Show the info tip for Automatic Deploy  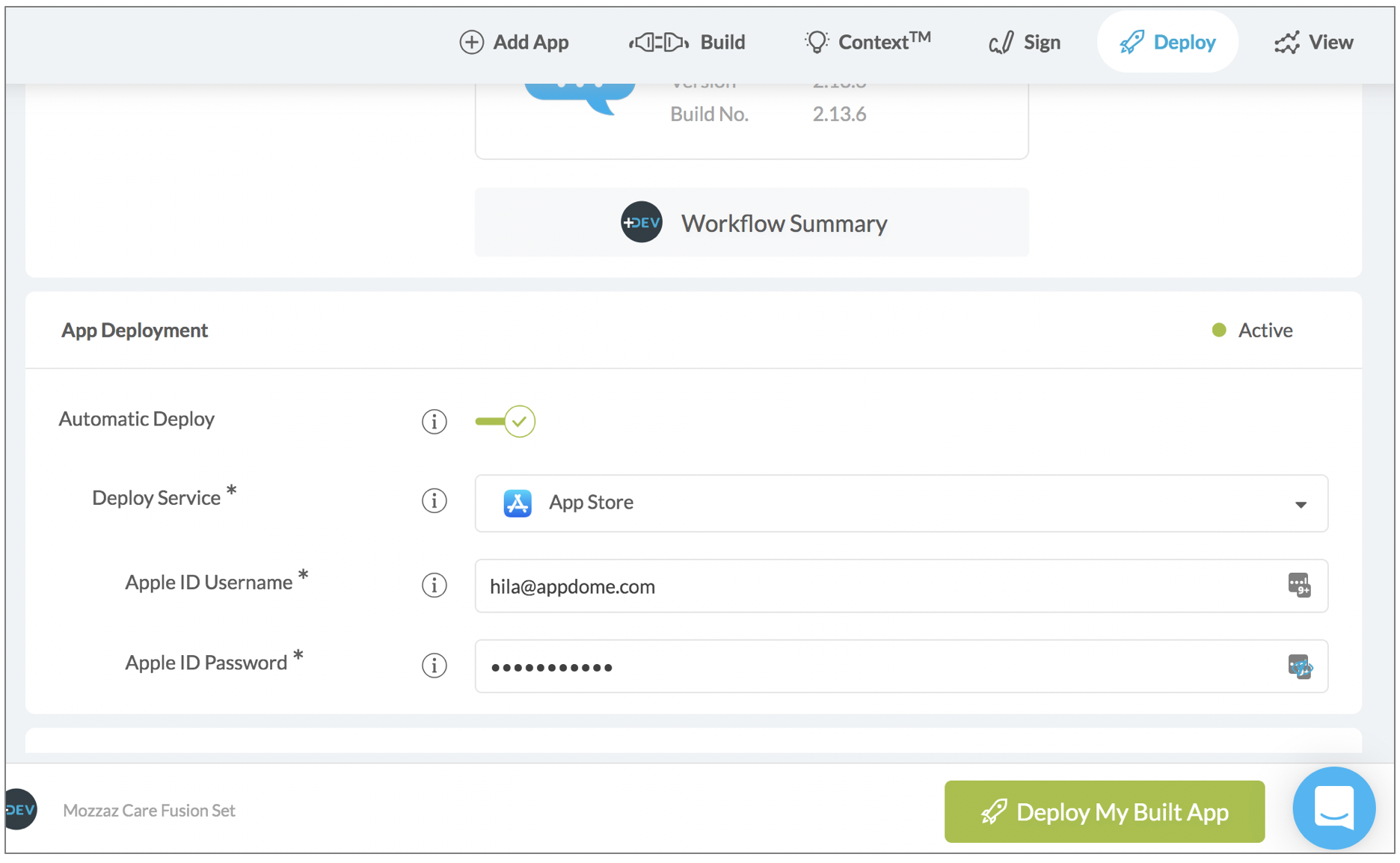click(x=435, y=421)
